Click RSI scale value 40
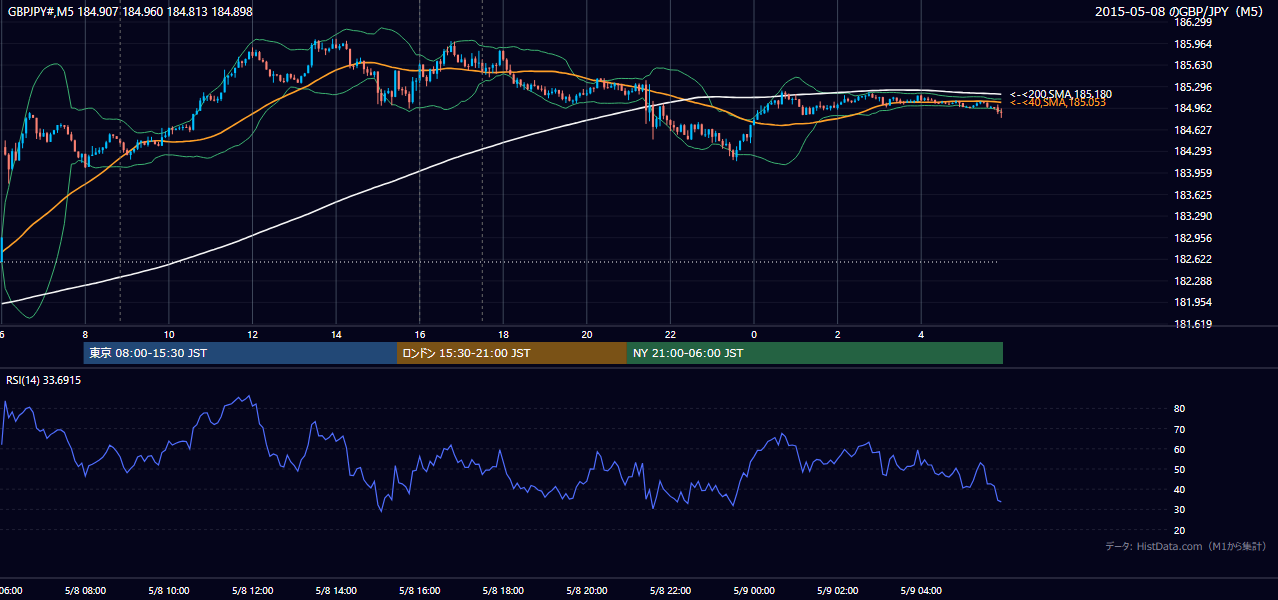This screenshot has height=600, width=1278. (x=1180, y=489)
